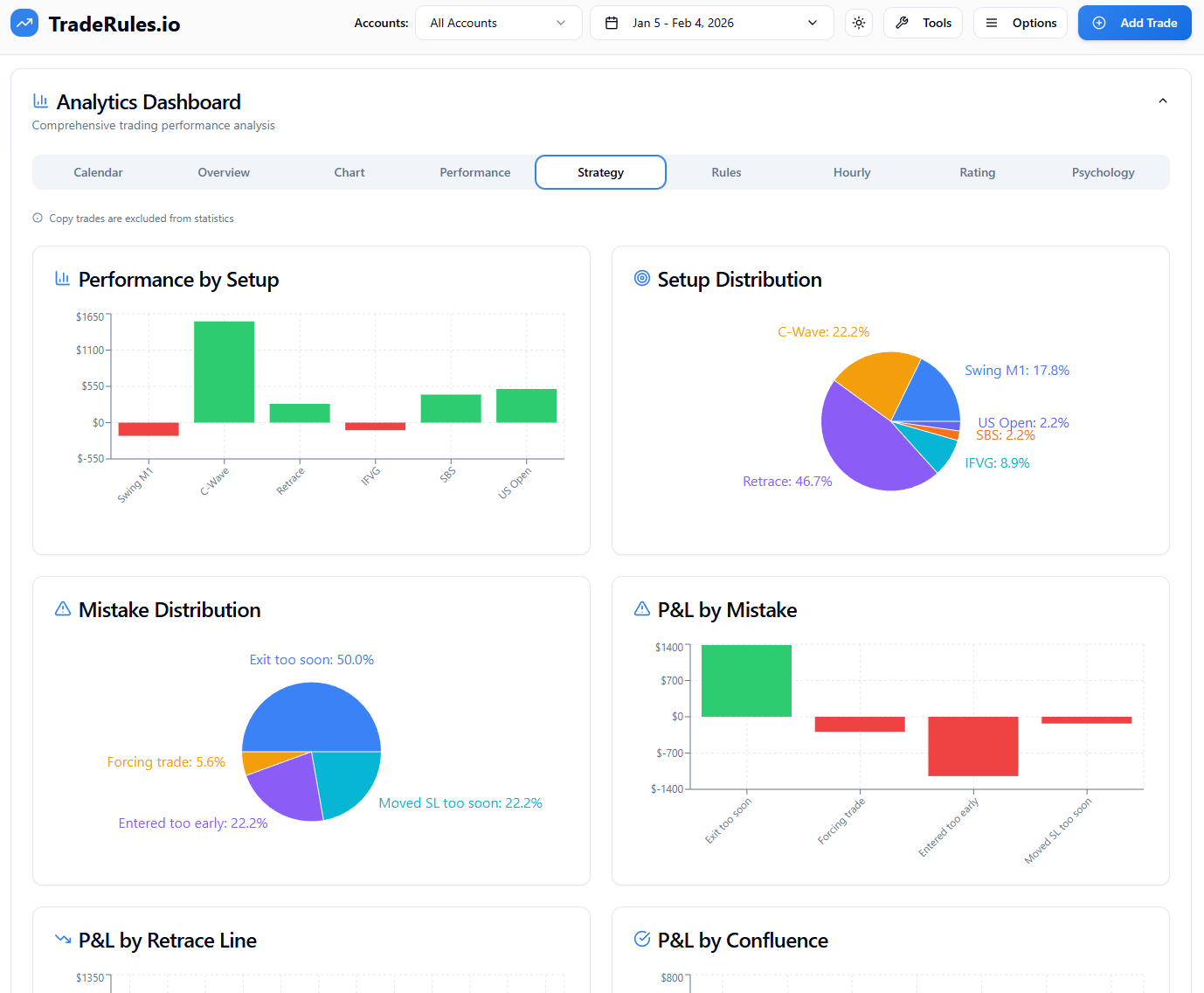Open the Jan 5 - Feb 4, 2026 date range dropdown
1204x993 pixels.
tap(712, 23)
